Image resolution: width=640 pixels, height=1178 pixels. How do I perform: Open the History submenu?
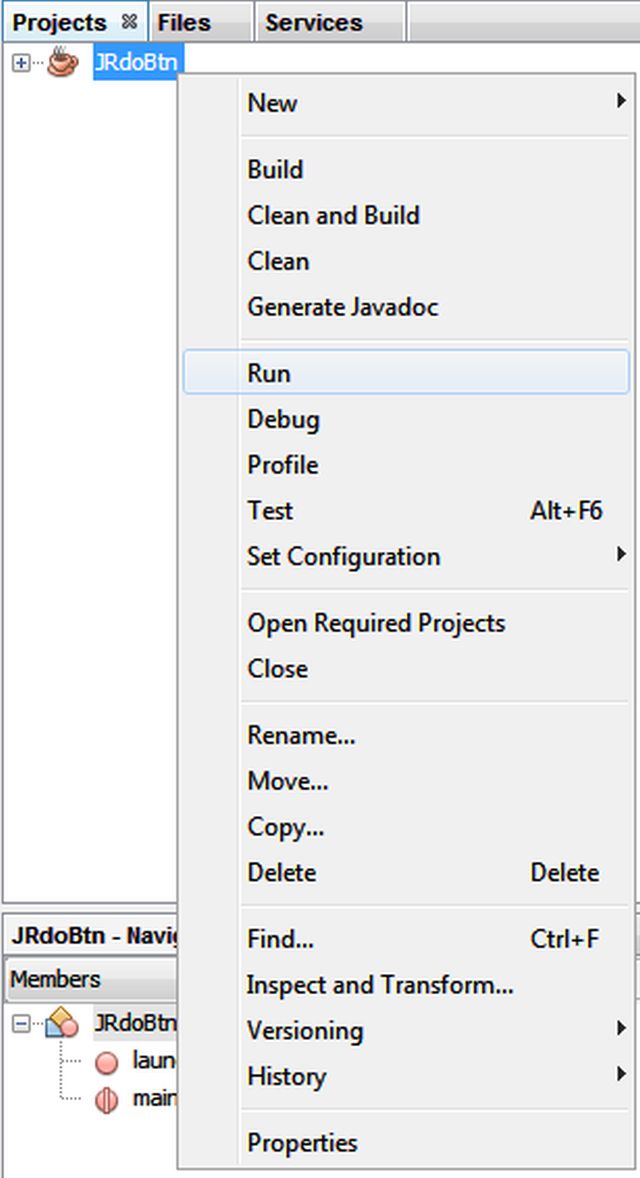tap(287, 1077)
